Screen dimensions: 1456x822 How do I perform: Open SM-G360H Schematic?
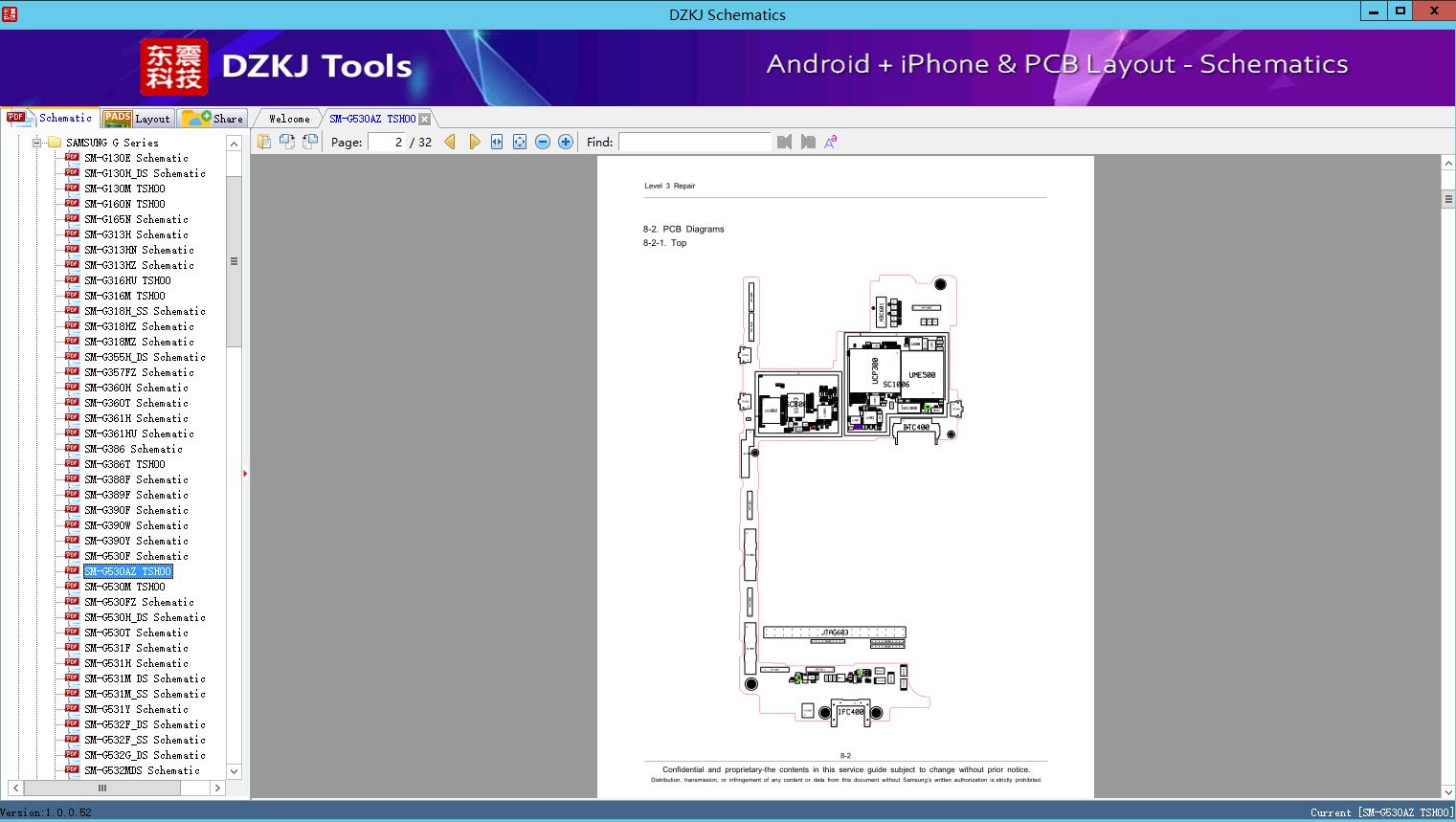point(136,388)
